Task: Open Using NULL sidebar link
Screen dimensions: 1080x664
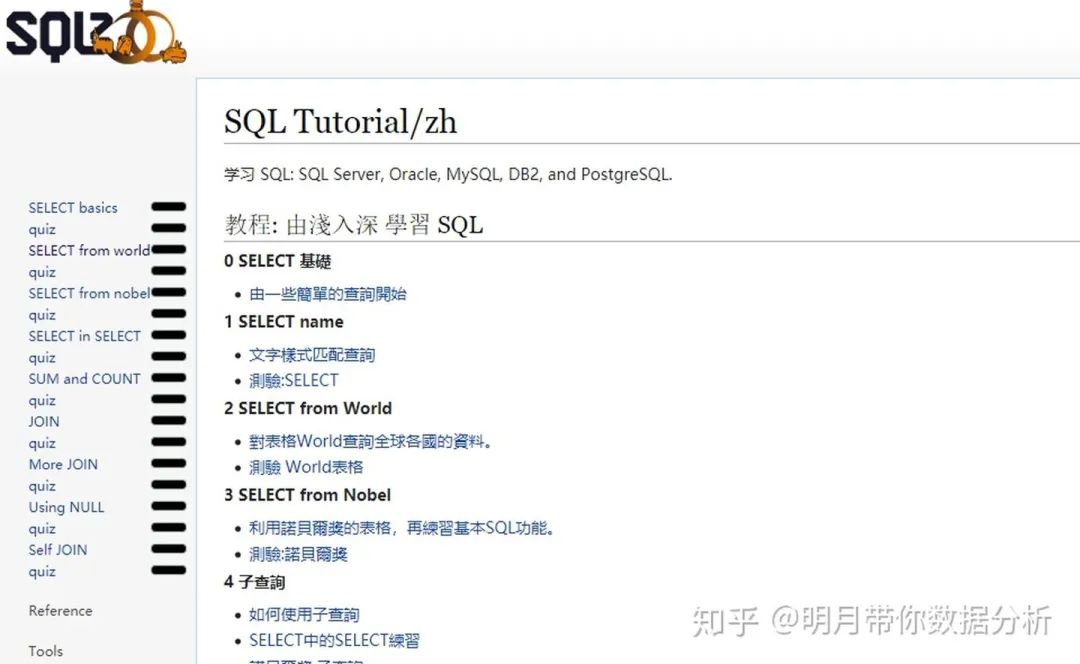Action: (66, 507)
